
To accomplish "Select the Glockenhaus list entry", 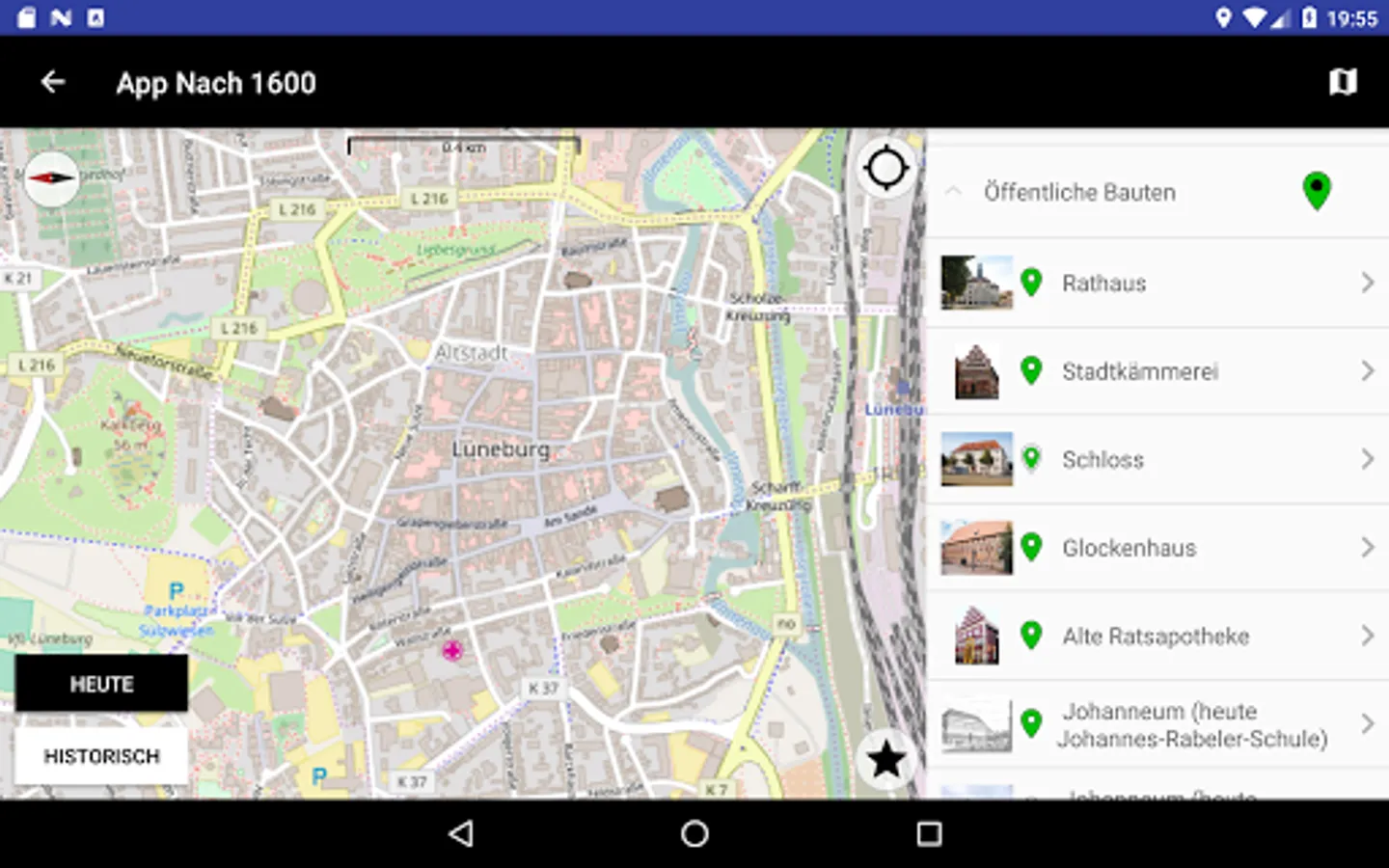I will 1157,548.
